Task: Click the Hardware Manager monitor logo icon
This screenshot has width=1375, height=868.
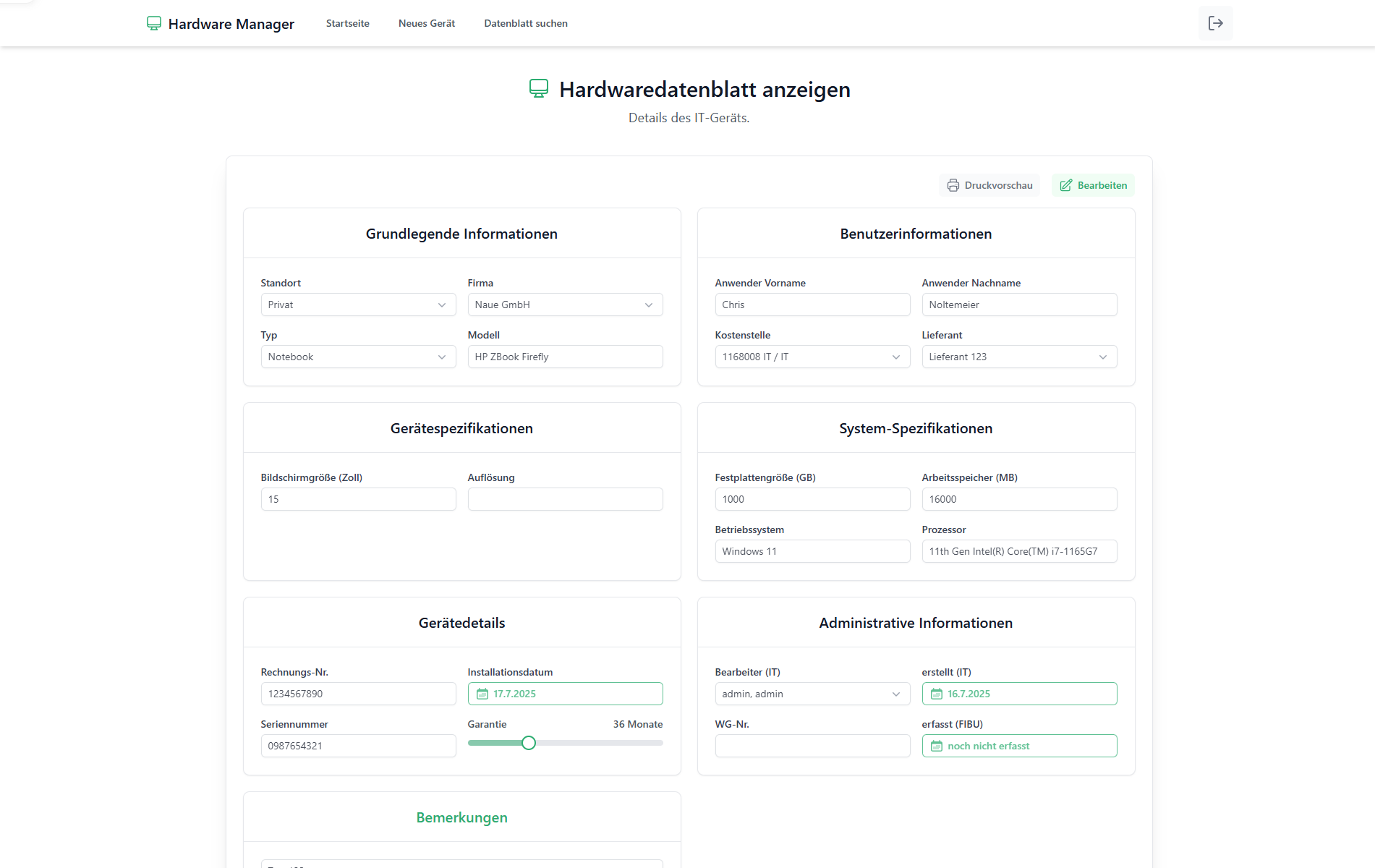Action: pyautogui.click(x=154, y=23)
